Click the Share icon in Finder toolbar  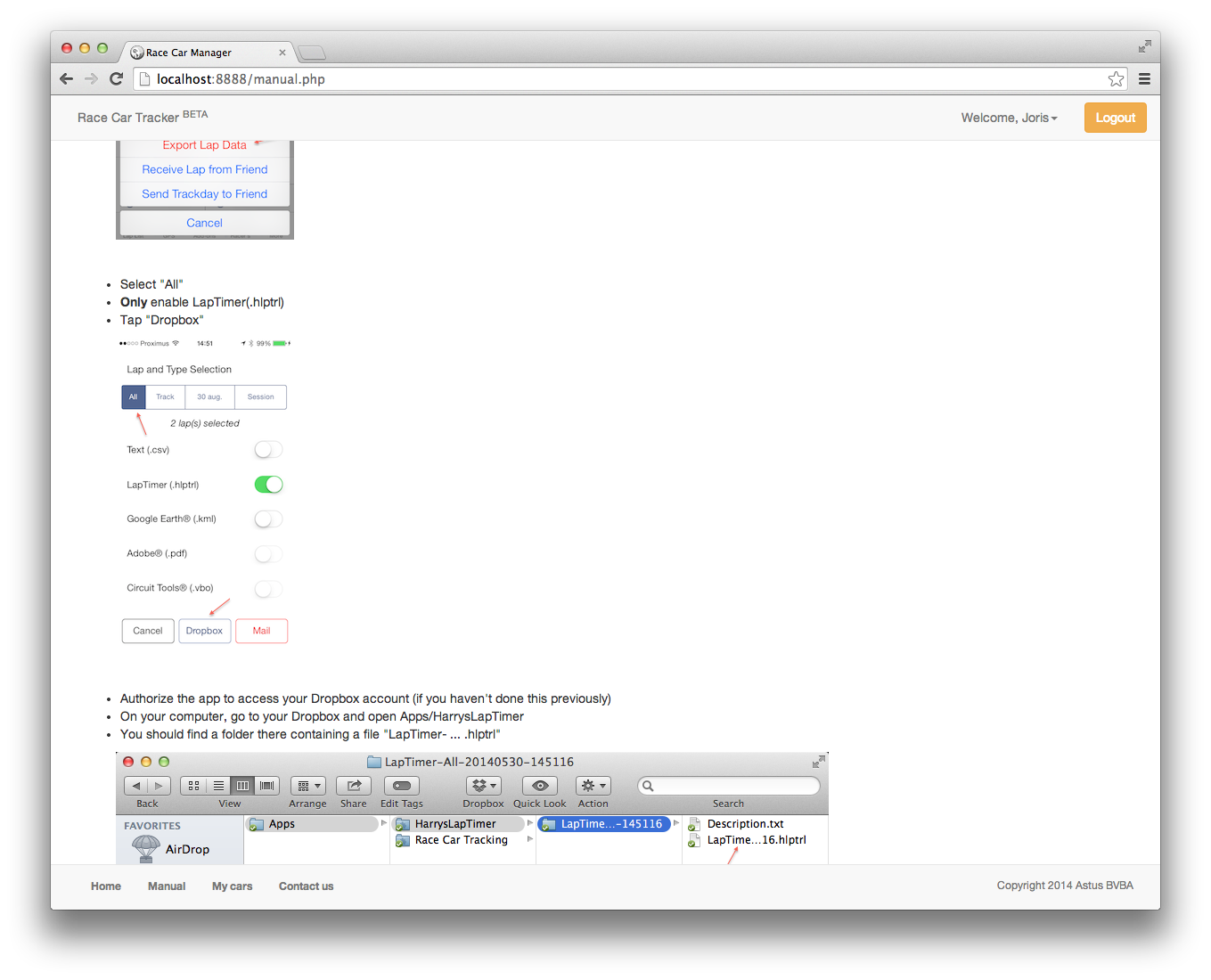tap(354, 786)
